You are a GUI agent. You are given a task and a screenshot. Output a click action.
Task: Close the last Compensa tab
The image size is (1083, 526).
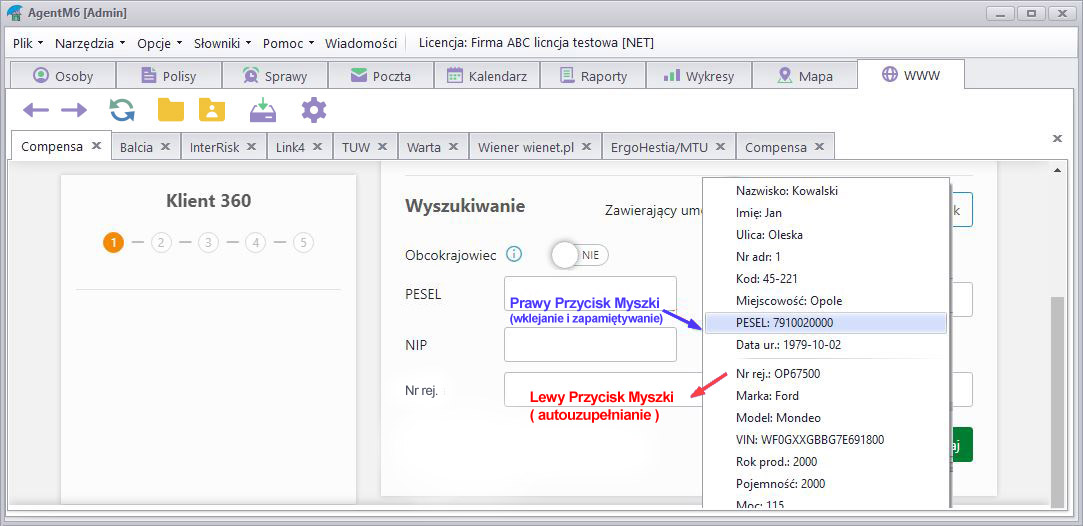819,146
